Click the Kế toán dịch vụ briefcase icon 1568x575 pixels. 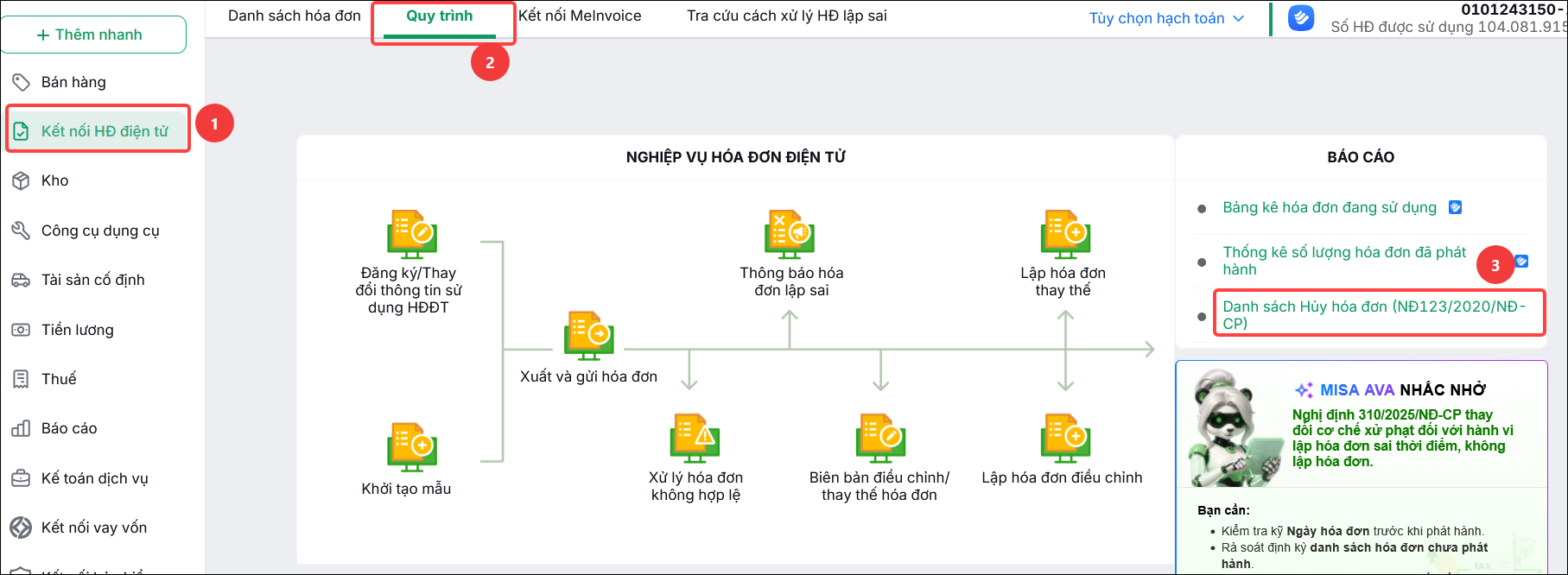(x=21, y=478)
